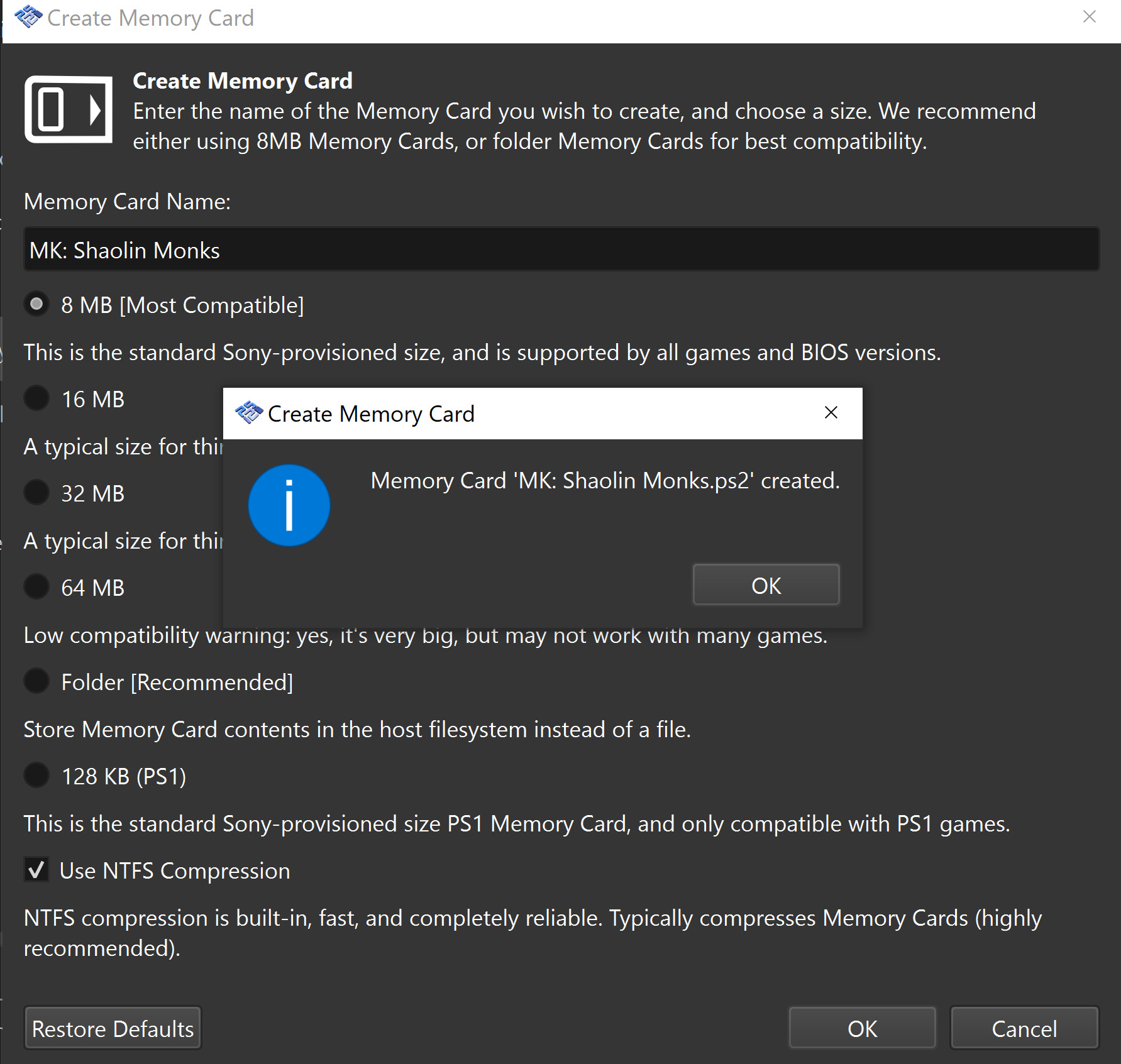
Task: Select the 8 MB [Most Compatible] option
Action: 36,304
